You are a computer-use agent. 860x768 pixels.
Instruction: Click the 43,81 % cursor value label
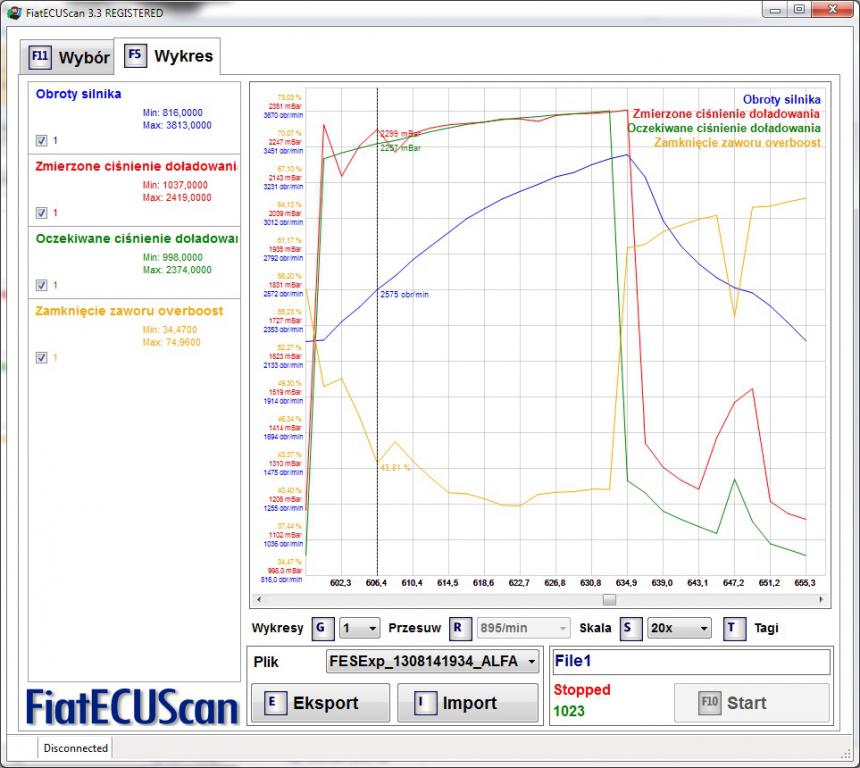(395, 467)
